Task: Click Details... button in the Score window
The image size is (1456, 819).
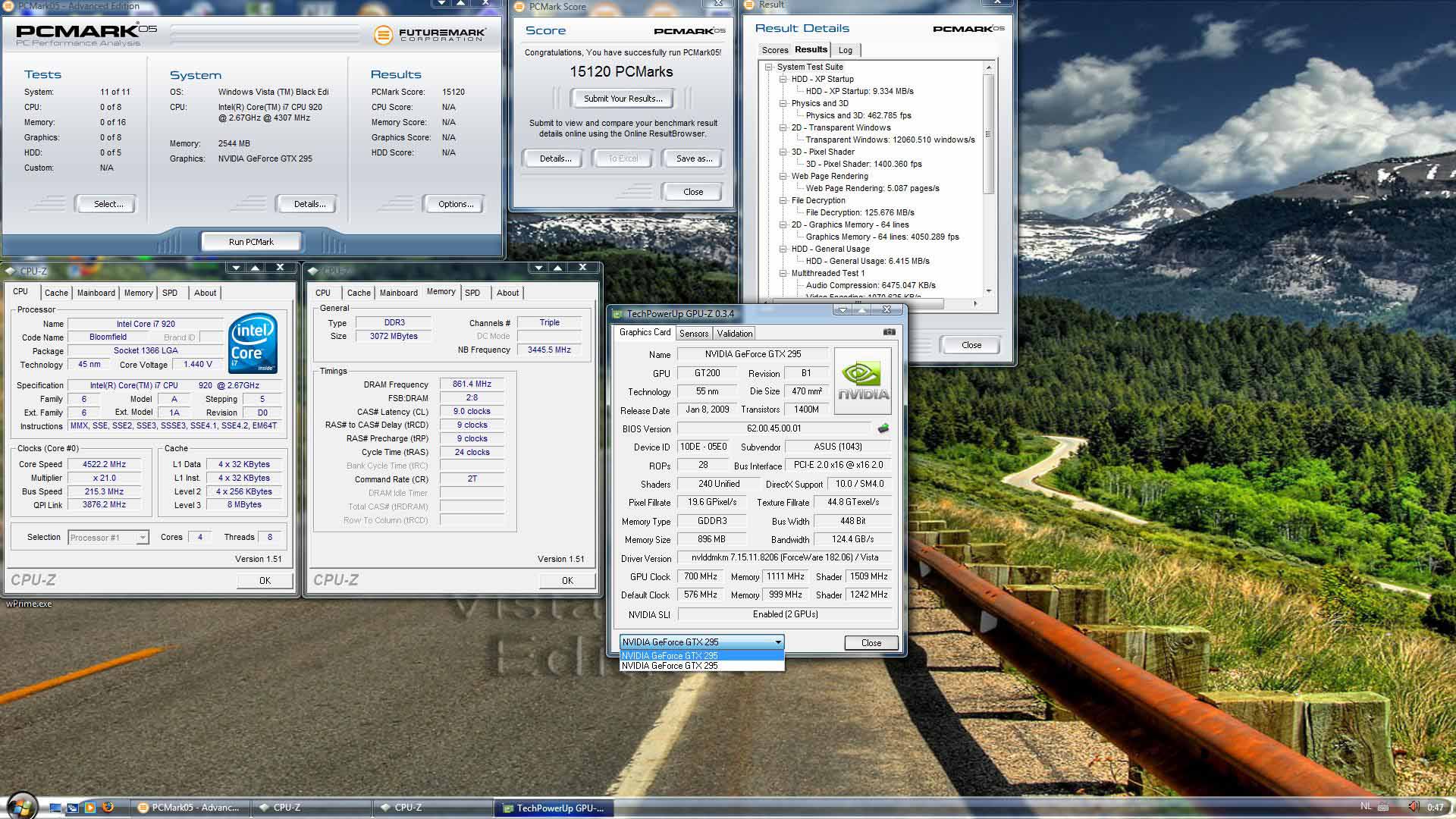Action: click(x=555, y=158)
